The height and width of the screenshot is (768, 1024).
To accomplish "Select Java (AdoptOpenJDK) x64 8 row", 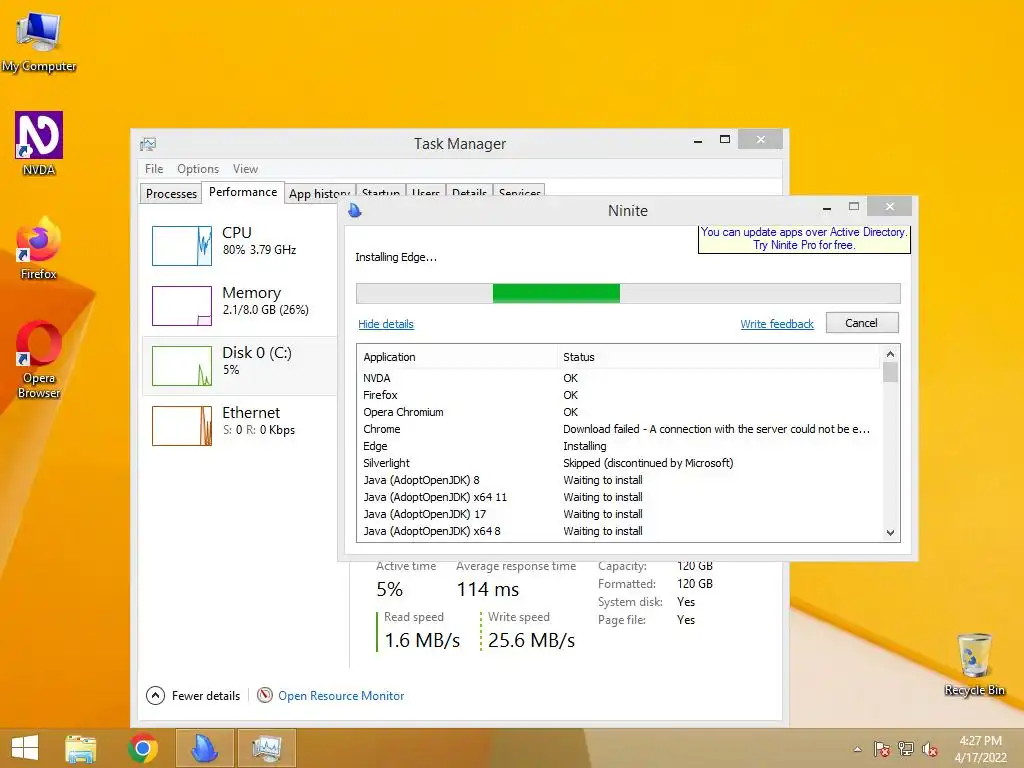I will pos(619,531).
